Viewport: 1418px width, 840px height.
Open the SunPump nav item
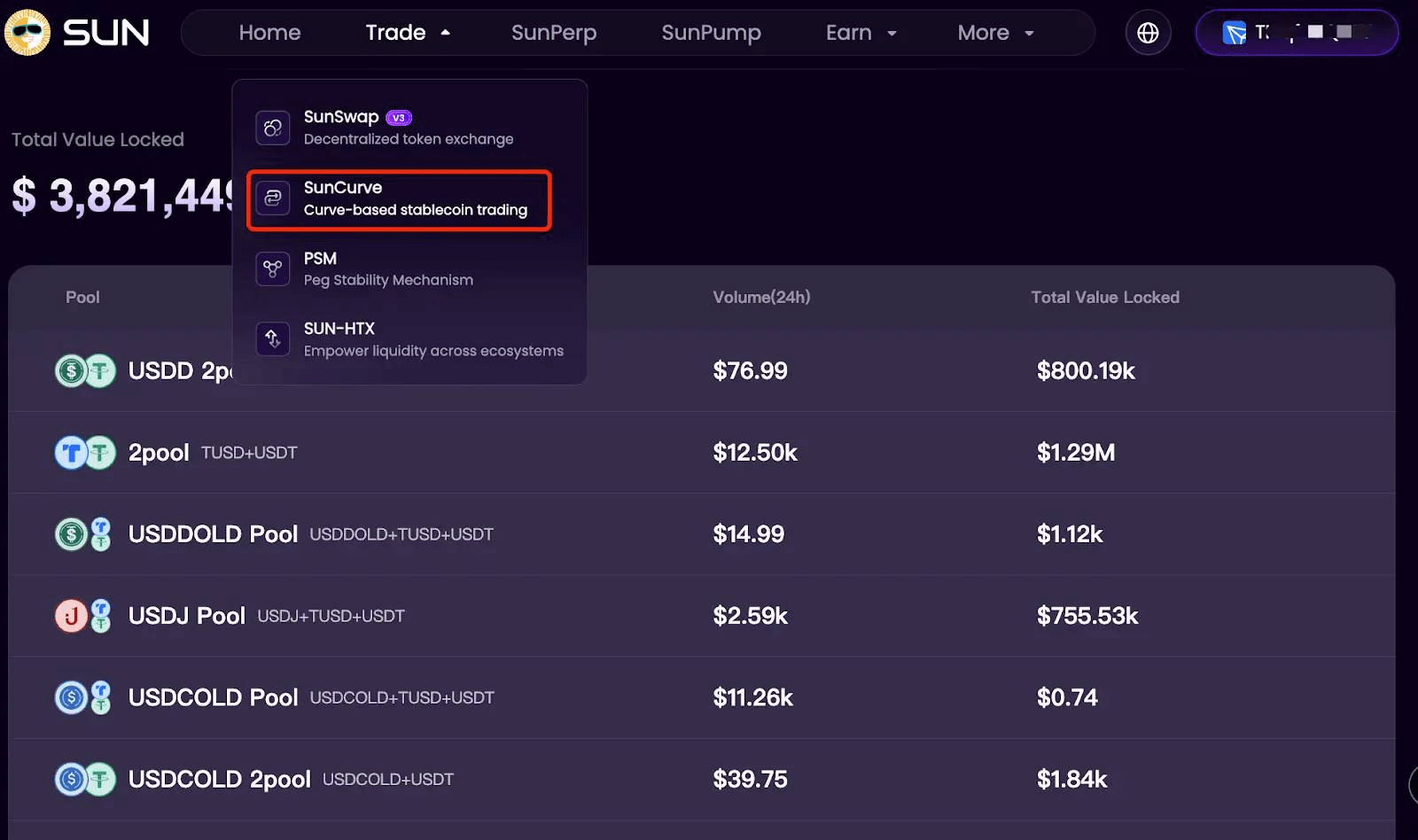(711, 33)
